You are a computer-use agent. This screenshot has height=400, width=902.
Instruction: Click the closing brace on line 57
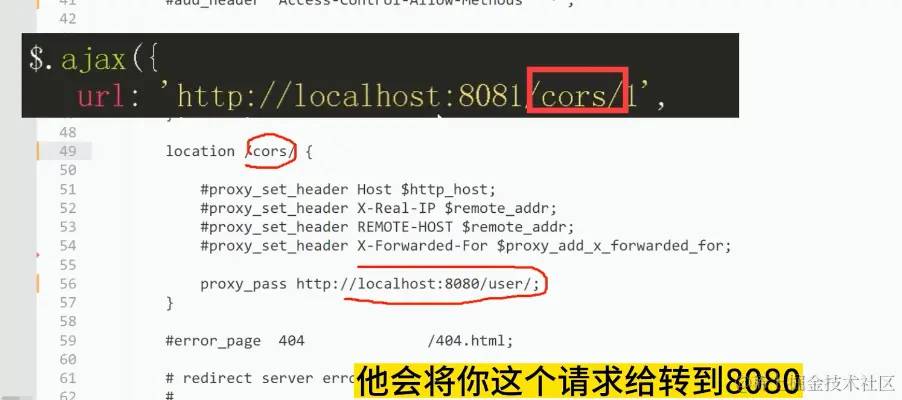click(x=169, y=303)
